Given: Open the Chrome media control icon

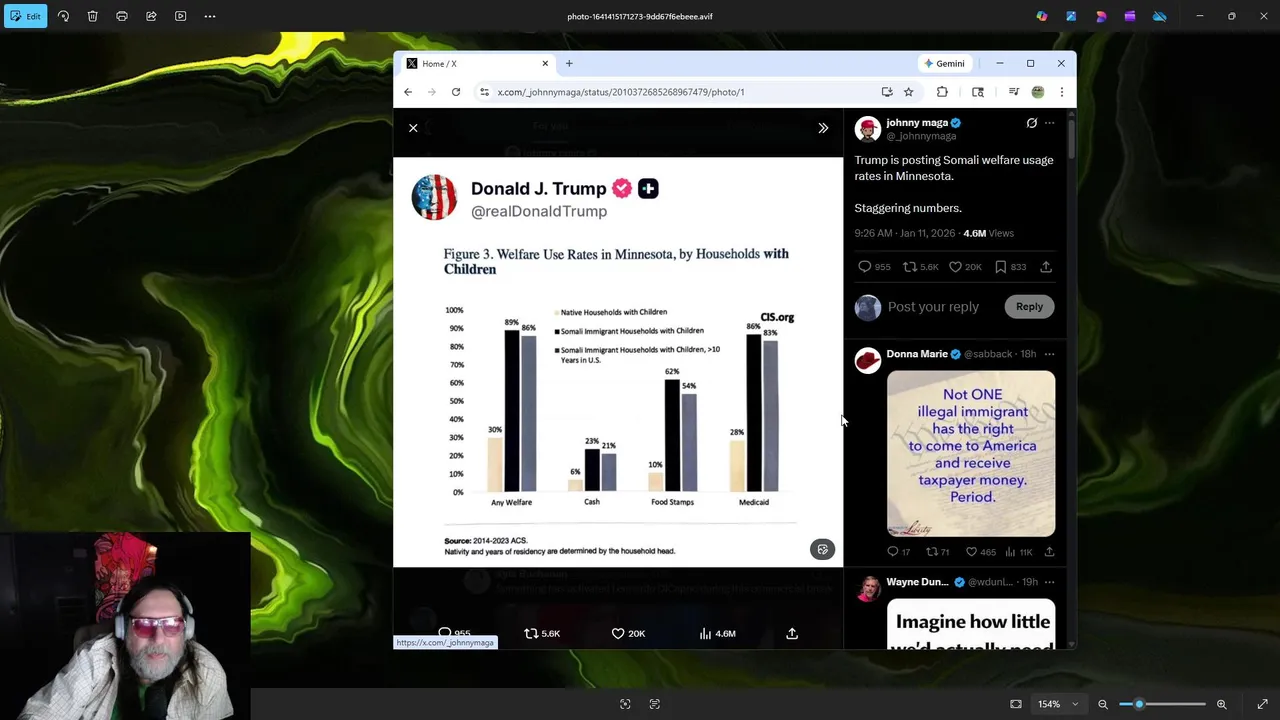Looking at the screenshot, I should [1013, 92].
